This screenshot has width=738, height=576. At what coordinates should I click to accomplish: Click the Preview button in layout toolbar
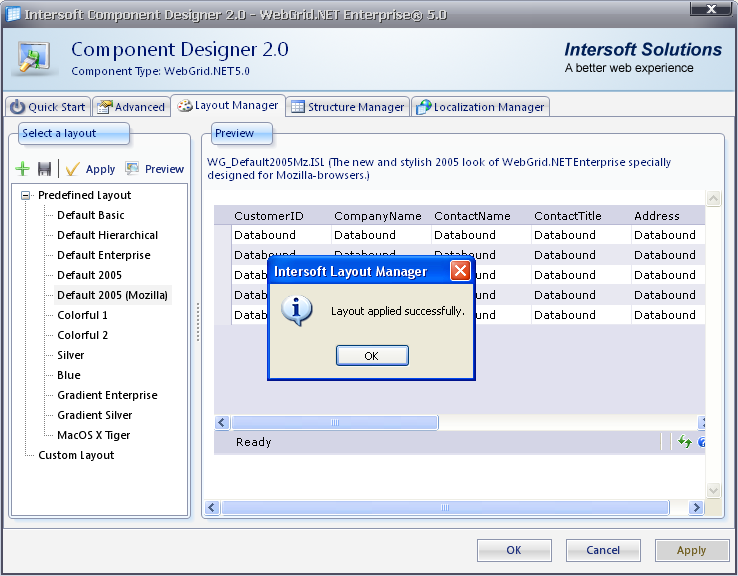pyautogui.click(x=155, y=169)
